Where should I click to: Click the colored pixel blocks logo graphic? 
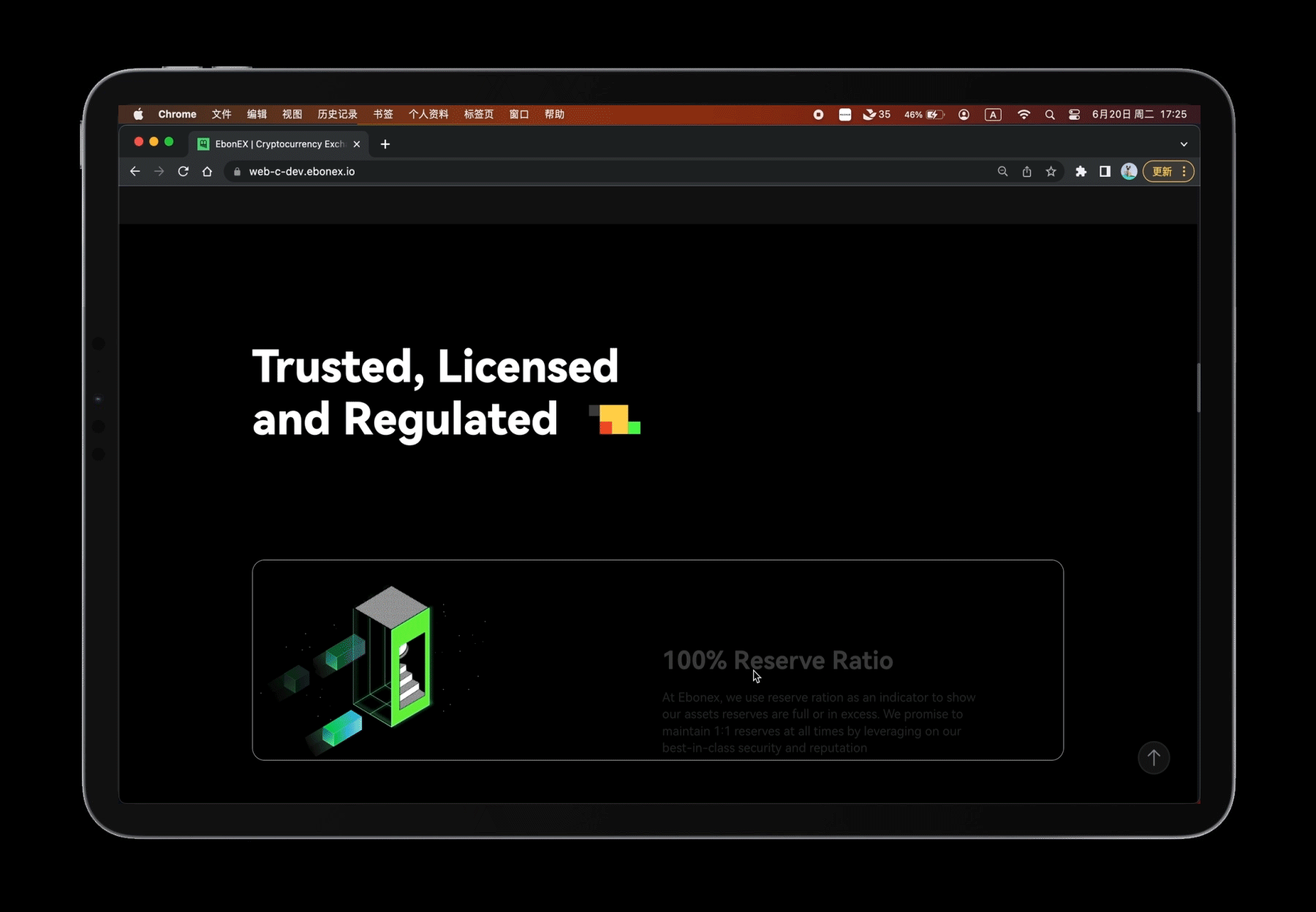point(615,419)
